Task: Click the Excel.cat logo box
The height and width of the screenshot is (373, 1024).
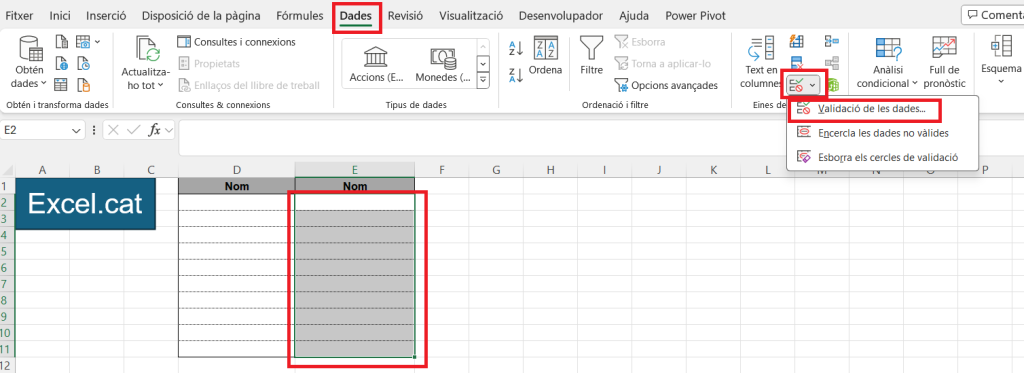Action: [x=85, y=204]
